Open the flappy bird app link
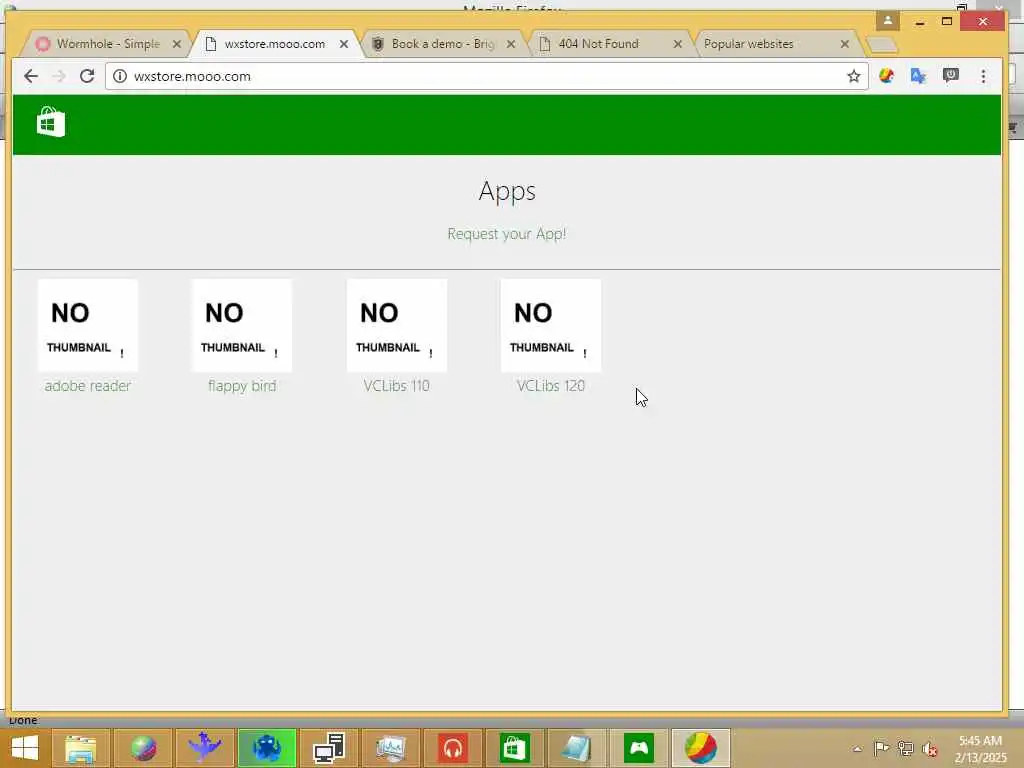This screenshot has width=1024, height=768. 242,386
